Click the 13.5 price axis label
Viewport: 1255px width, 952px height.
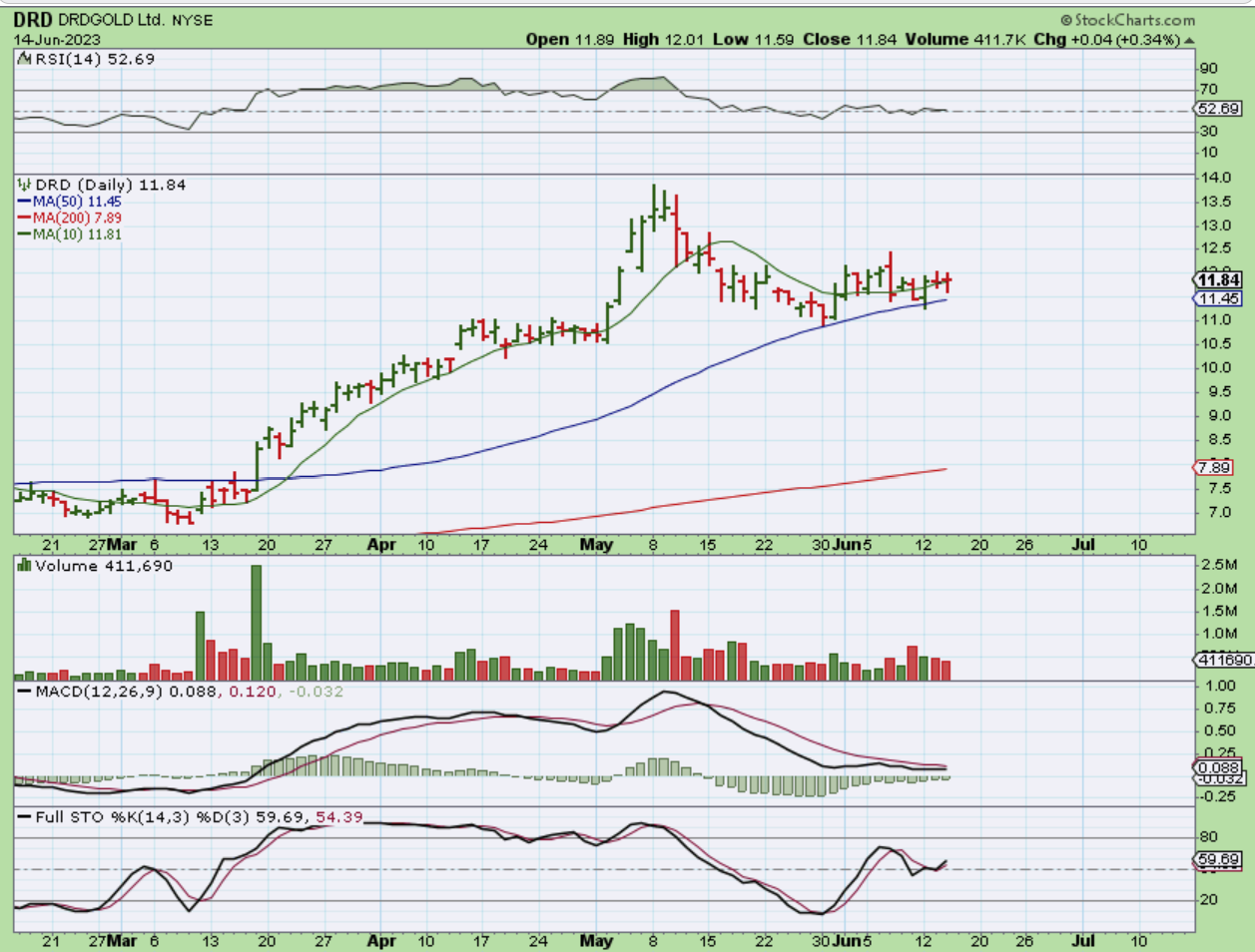[1215, 202]
